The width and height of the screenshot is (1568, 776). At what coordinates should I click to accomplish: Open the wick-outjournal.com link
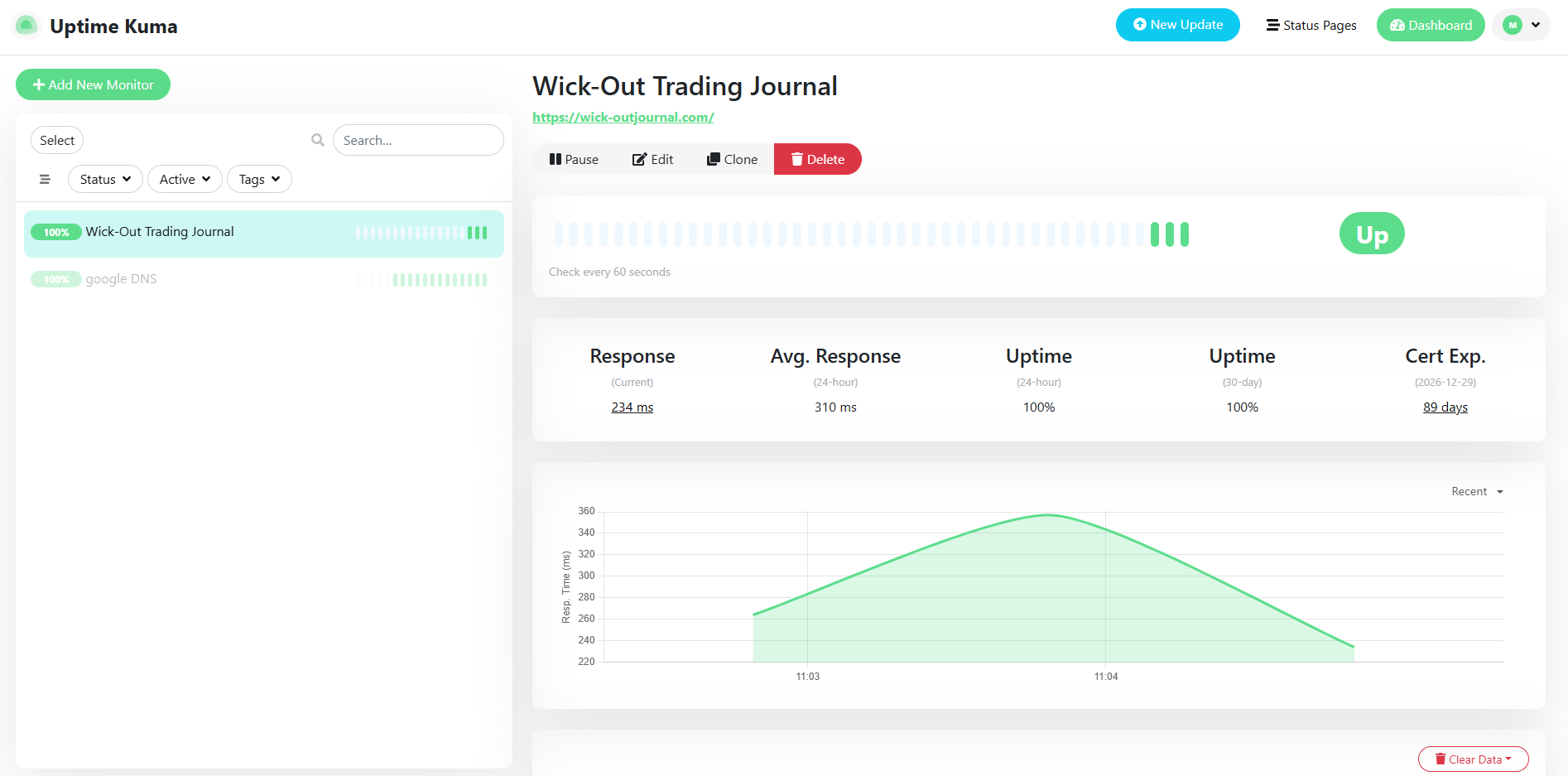623,117
